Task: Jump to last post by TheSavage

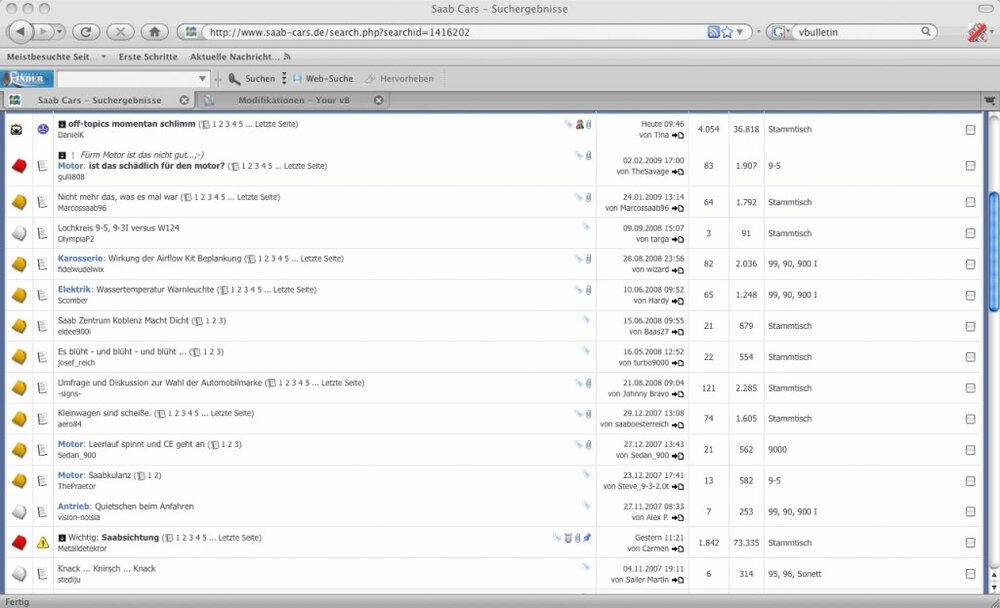Action: 678,172
